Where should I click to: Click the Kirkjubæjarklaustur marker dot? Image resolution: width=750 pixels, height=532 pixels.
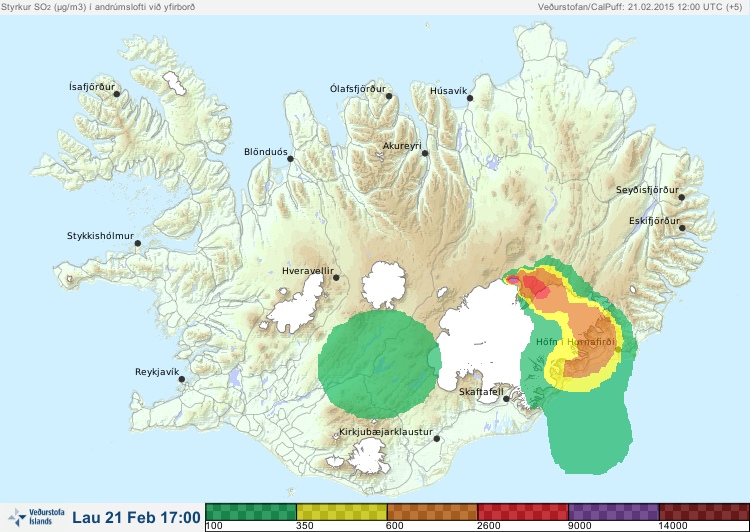pos(436,438)
